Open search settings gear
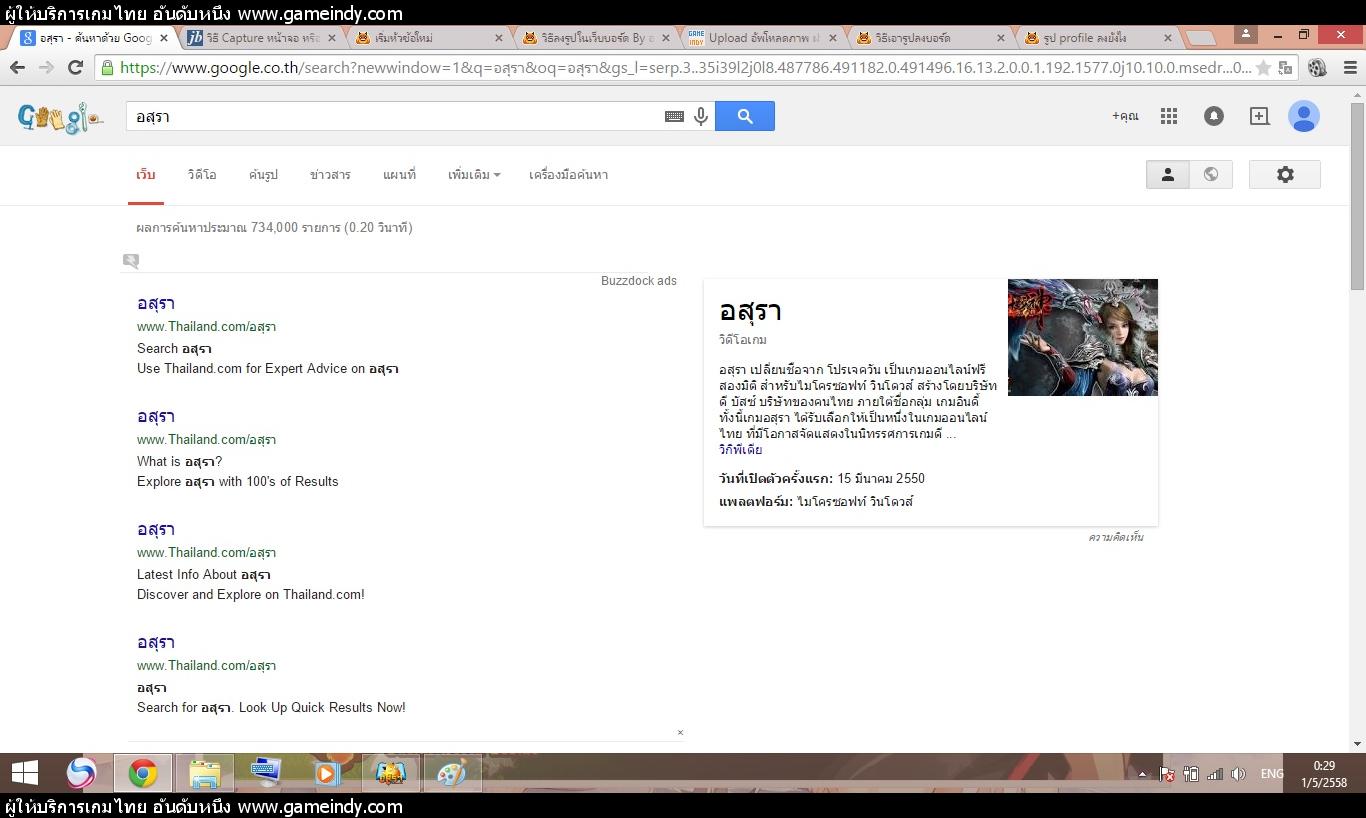 (1285, 174)
